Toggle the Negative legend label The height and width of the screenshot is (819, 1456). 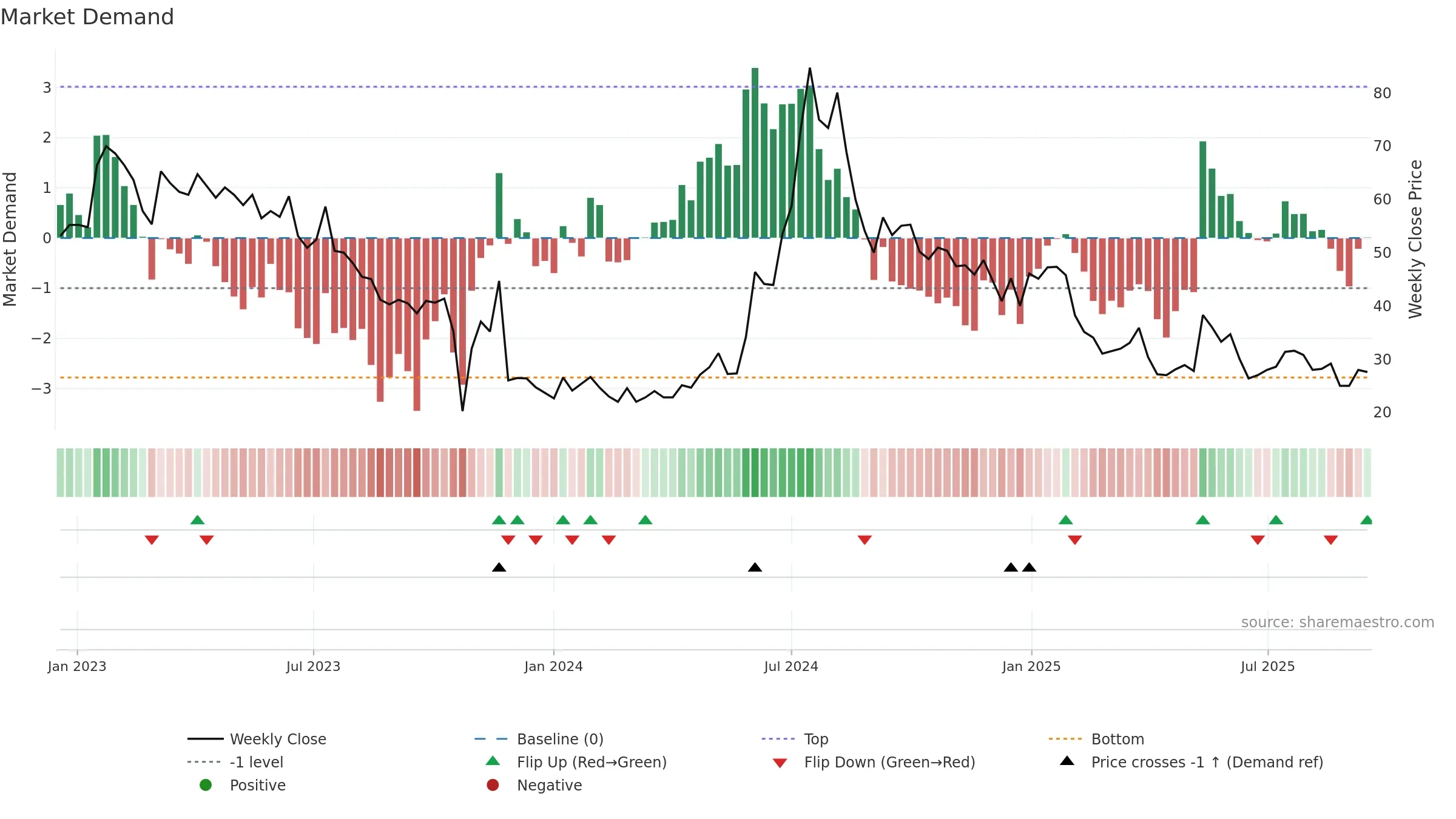tap(549, 785)
